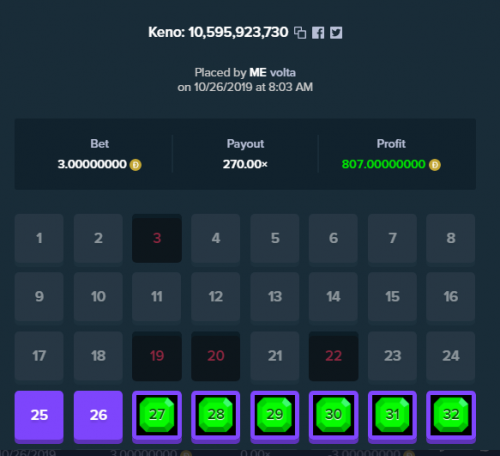The image size is (500, 456).
Task: Toggle the red-numbered tile 3
Action: 157,238
